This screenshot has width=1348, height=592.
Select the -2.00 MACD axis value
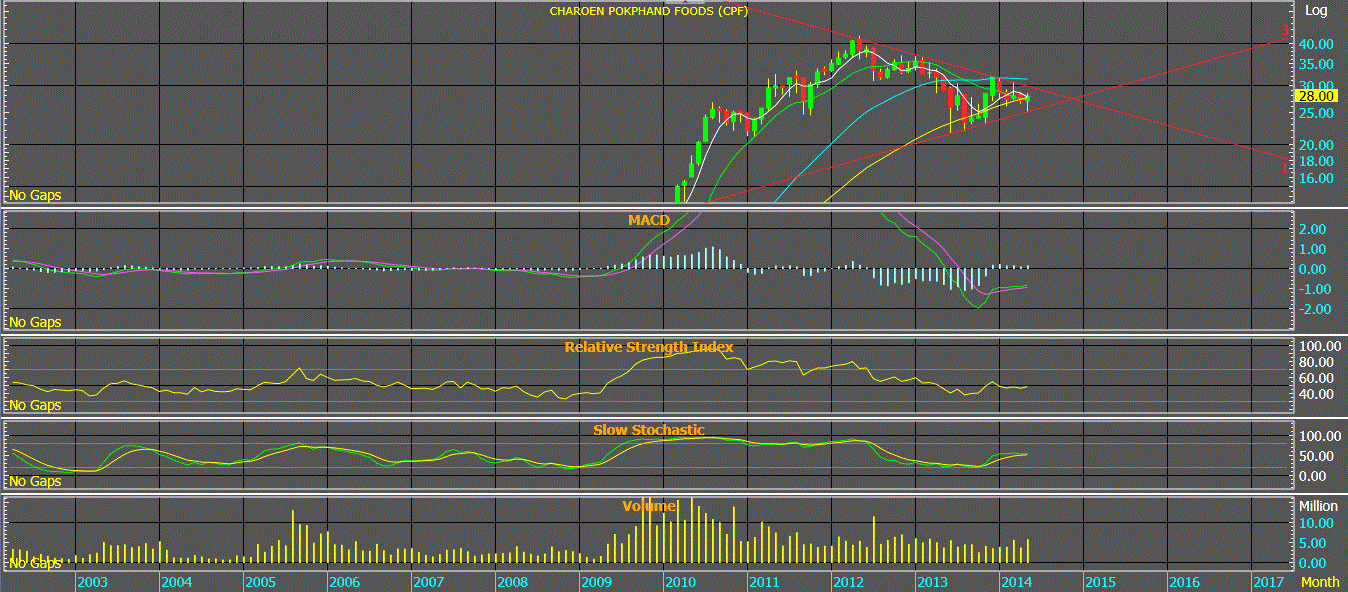coord(1313,309)
